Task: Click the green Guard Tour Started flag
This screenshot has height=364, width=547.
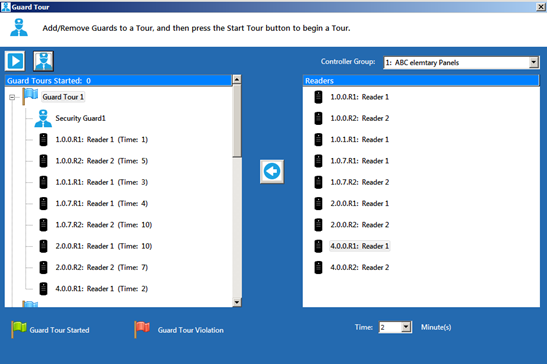Action: tap(19, 329)
